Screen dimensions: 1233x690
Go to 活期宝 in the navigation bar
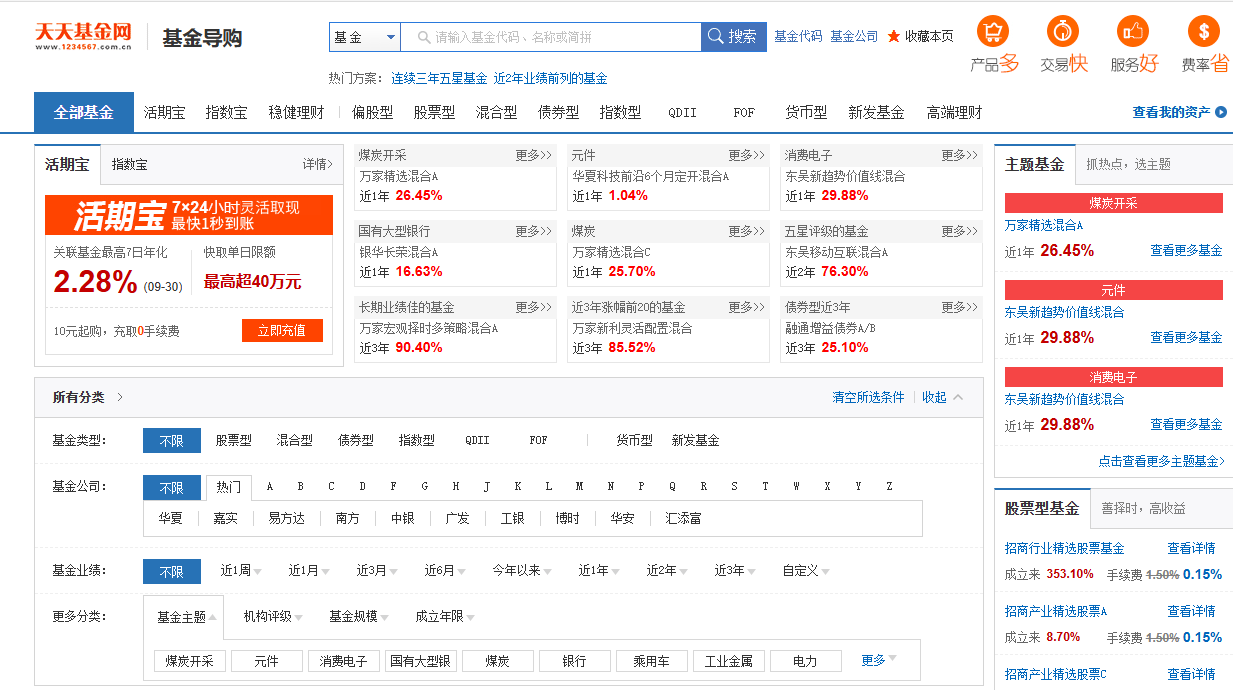point(165,112)
